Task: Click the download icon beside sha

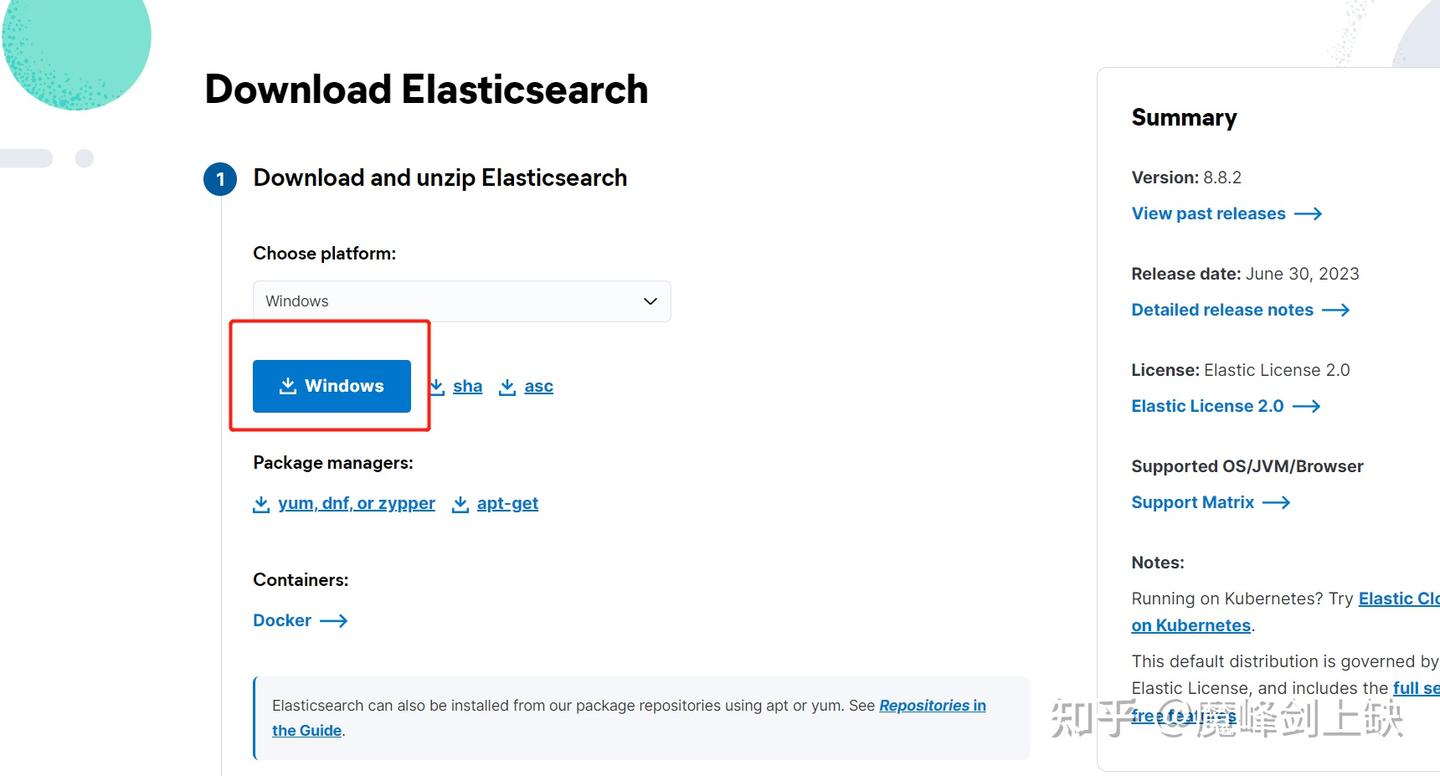Action: (x=437, y=387)
